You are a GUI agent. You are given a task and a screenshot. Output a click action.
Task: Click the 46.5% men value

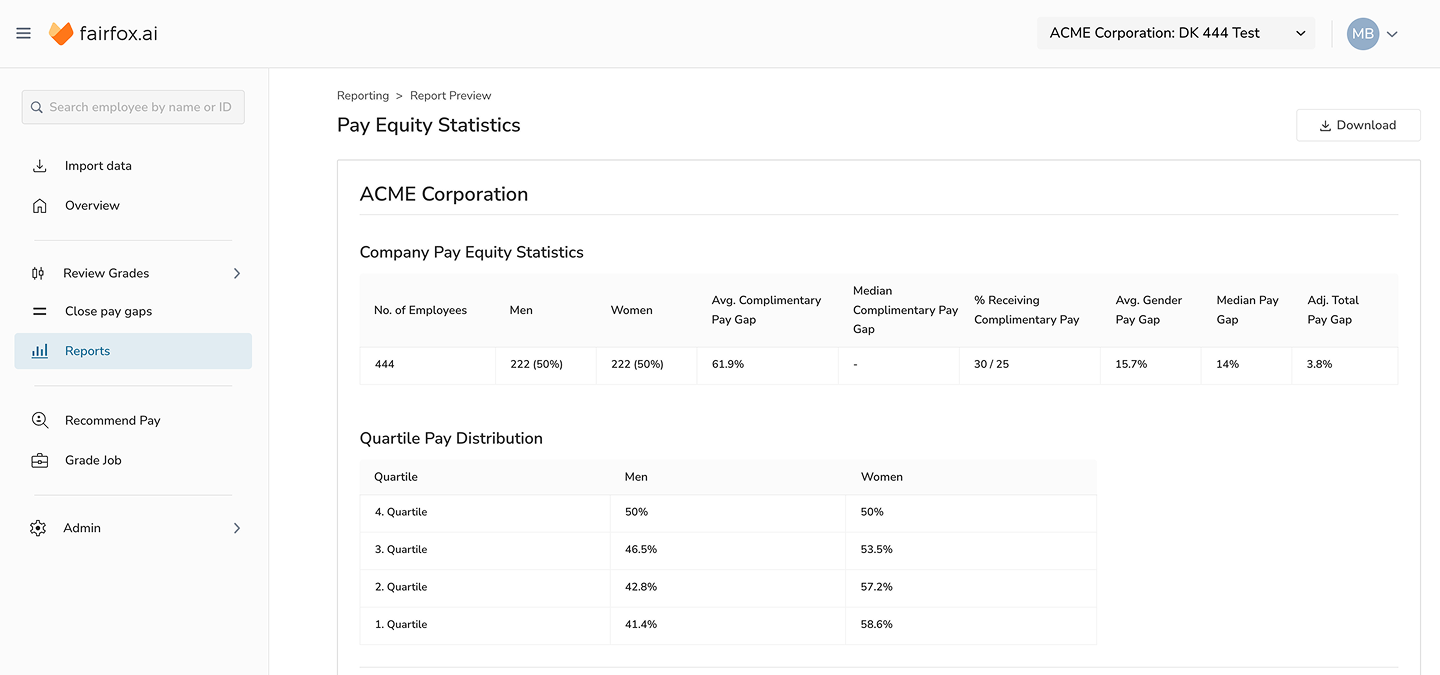[641, 550]
